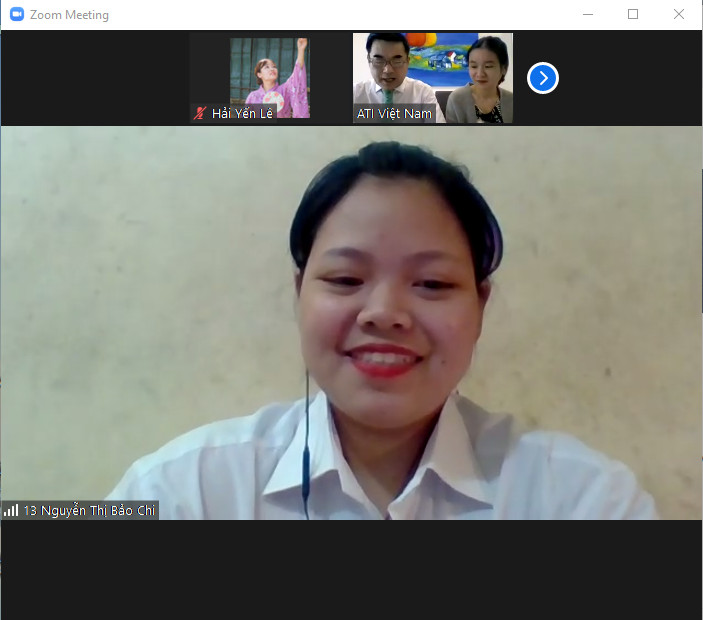Click the Zoom app icon in title bar

17,14
